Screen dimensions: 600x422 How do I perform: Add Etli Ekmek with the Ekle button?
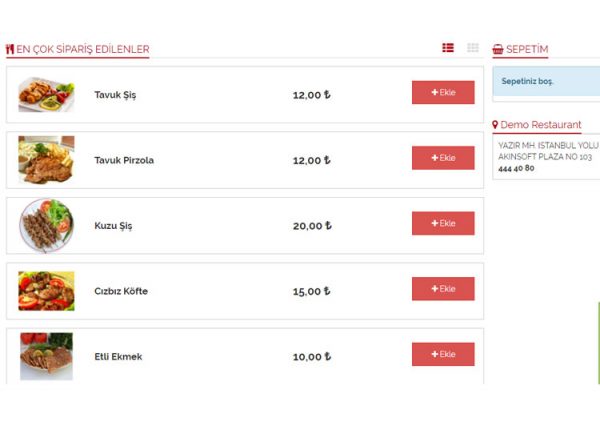(x=443, y=354)
